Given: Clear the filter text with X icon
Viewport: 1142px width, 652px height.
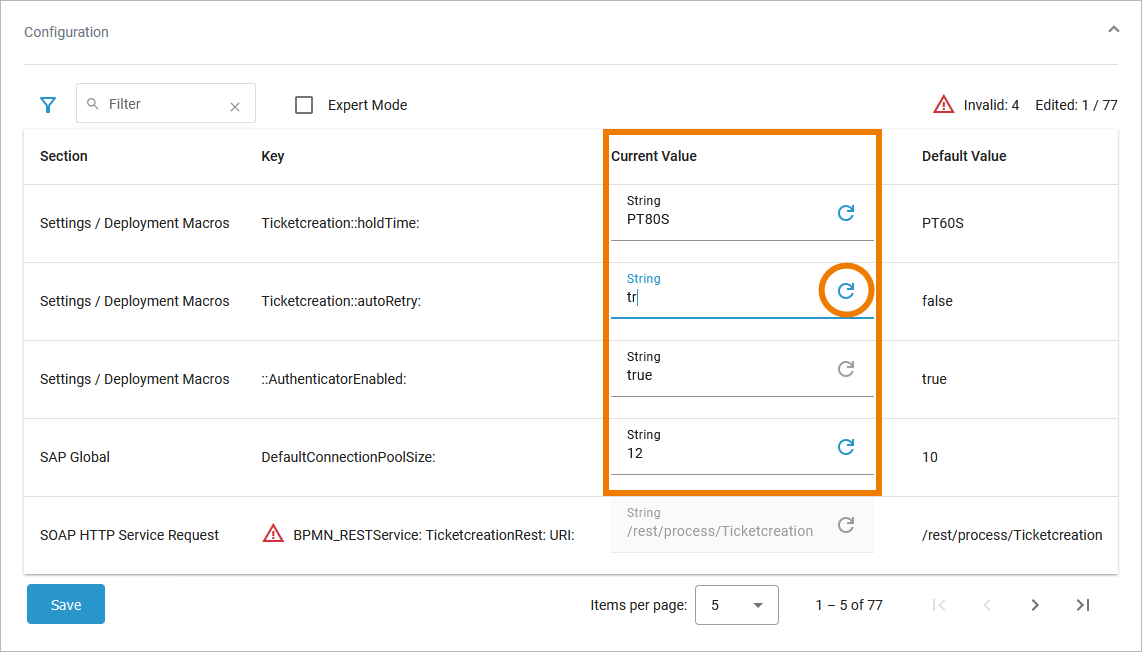Looking at the screenshot, I should tap(235, 106).
